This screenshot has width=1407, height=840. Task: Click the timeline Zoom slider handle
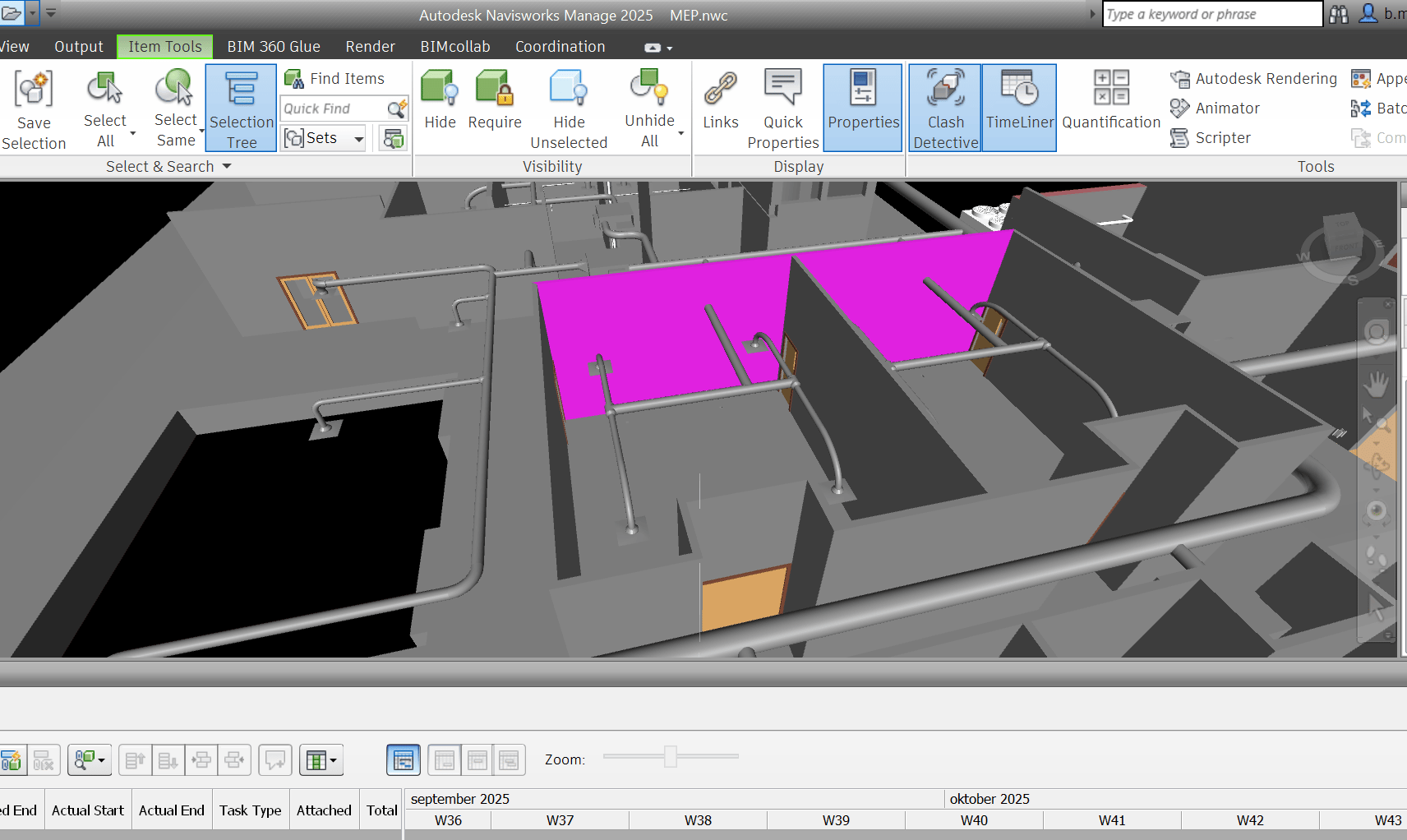[671, 757]
